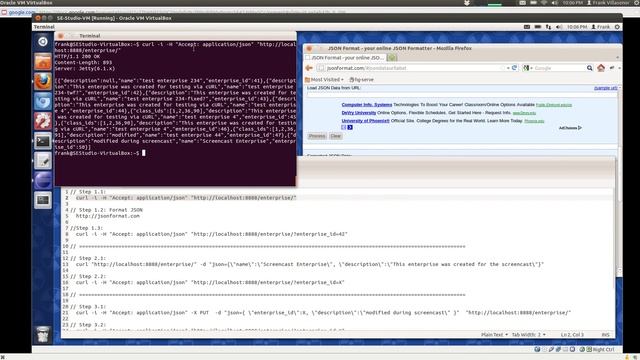Click the Firefox search magnifier icon
640x360 pixels.
pyautogui.click(x=589, y=68)
